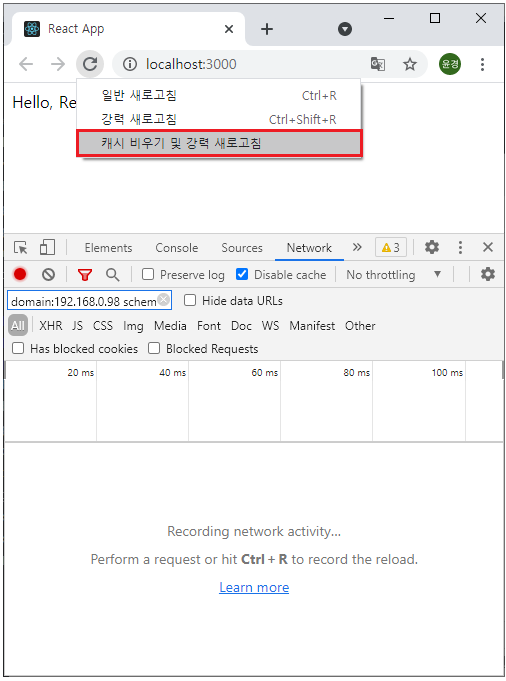Open the 3 warnings badge
506x681 pixels.
390,248
